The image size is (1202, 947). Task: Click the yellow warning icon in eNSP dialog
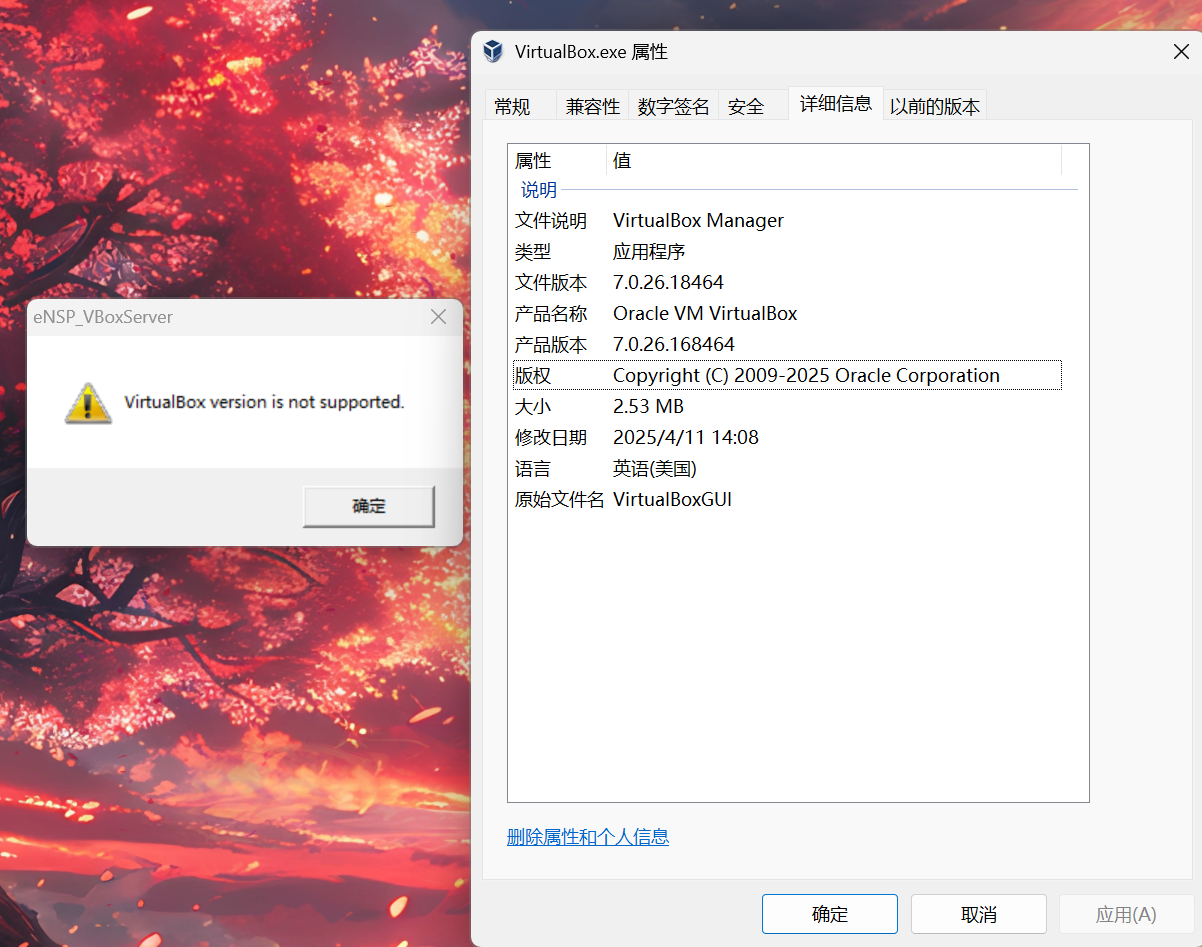tap(88, 403)
